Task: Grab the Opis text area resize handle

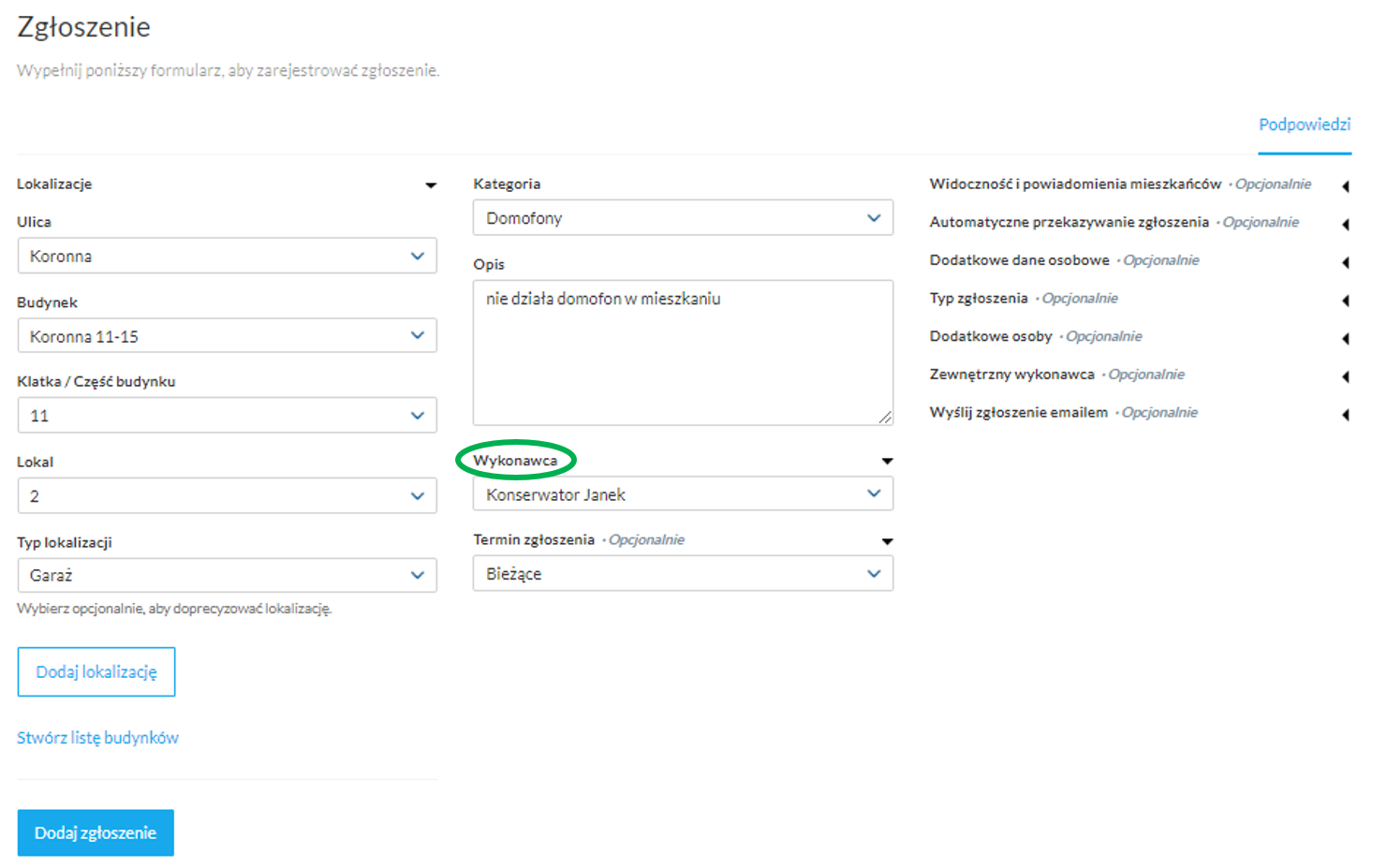Action: click(x=886, y=418)
